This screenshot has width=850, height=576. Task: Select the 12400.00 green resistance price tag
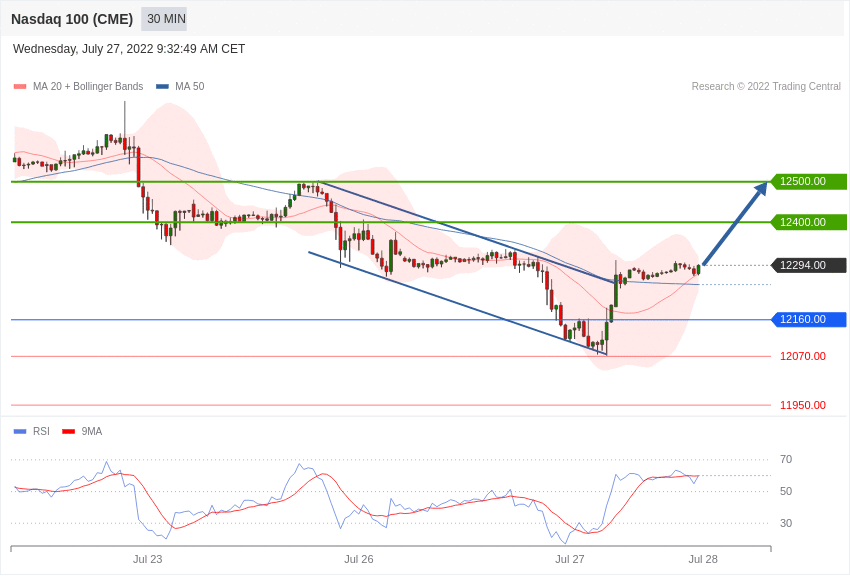808,222
